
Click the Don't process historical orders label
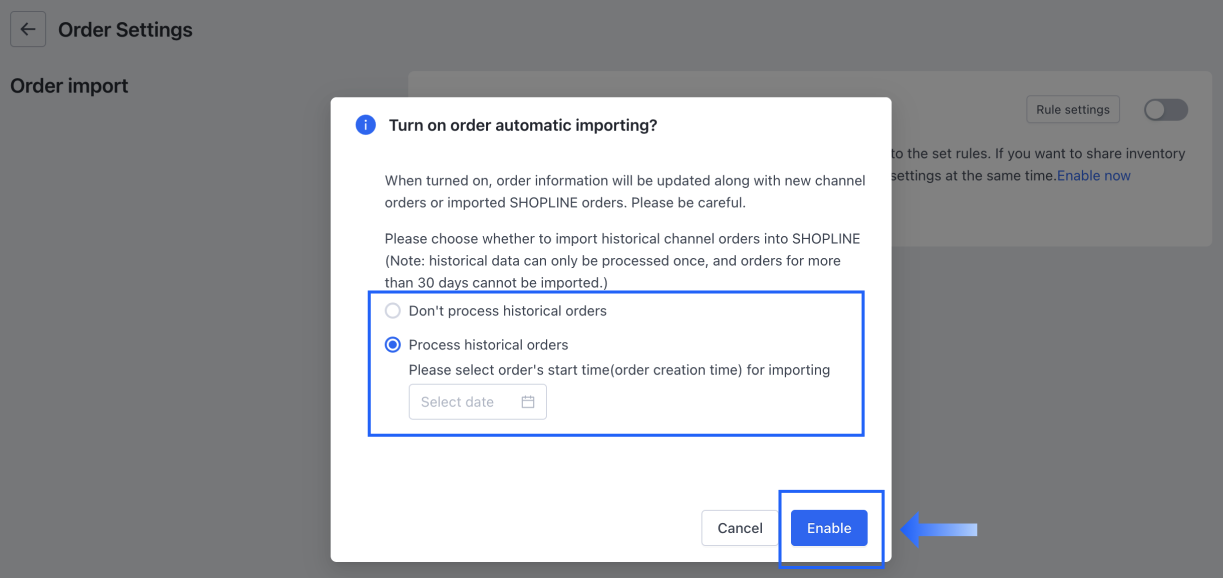click(x=508, y=311)
